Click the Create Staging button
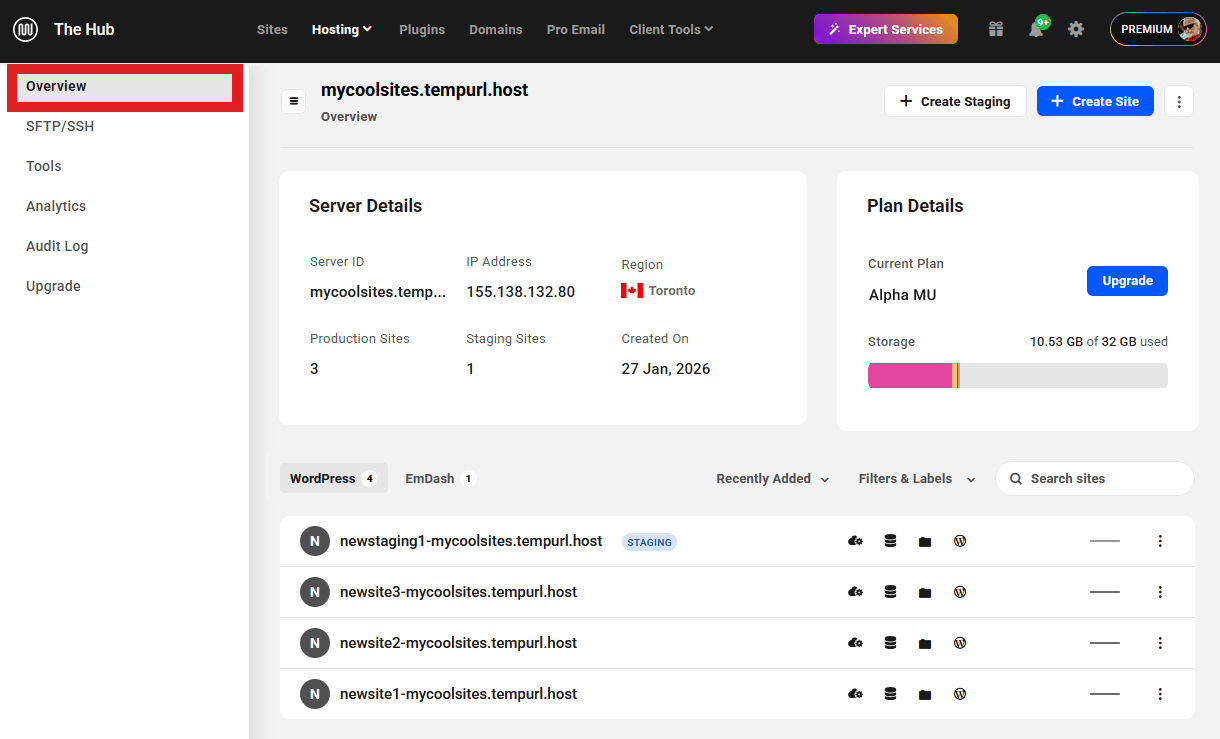The width and height of the screenshot is (1220, 739). tap(955, 101)
